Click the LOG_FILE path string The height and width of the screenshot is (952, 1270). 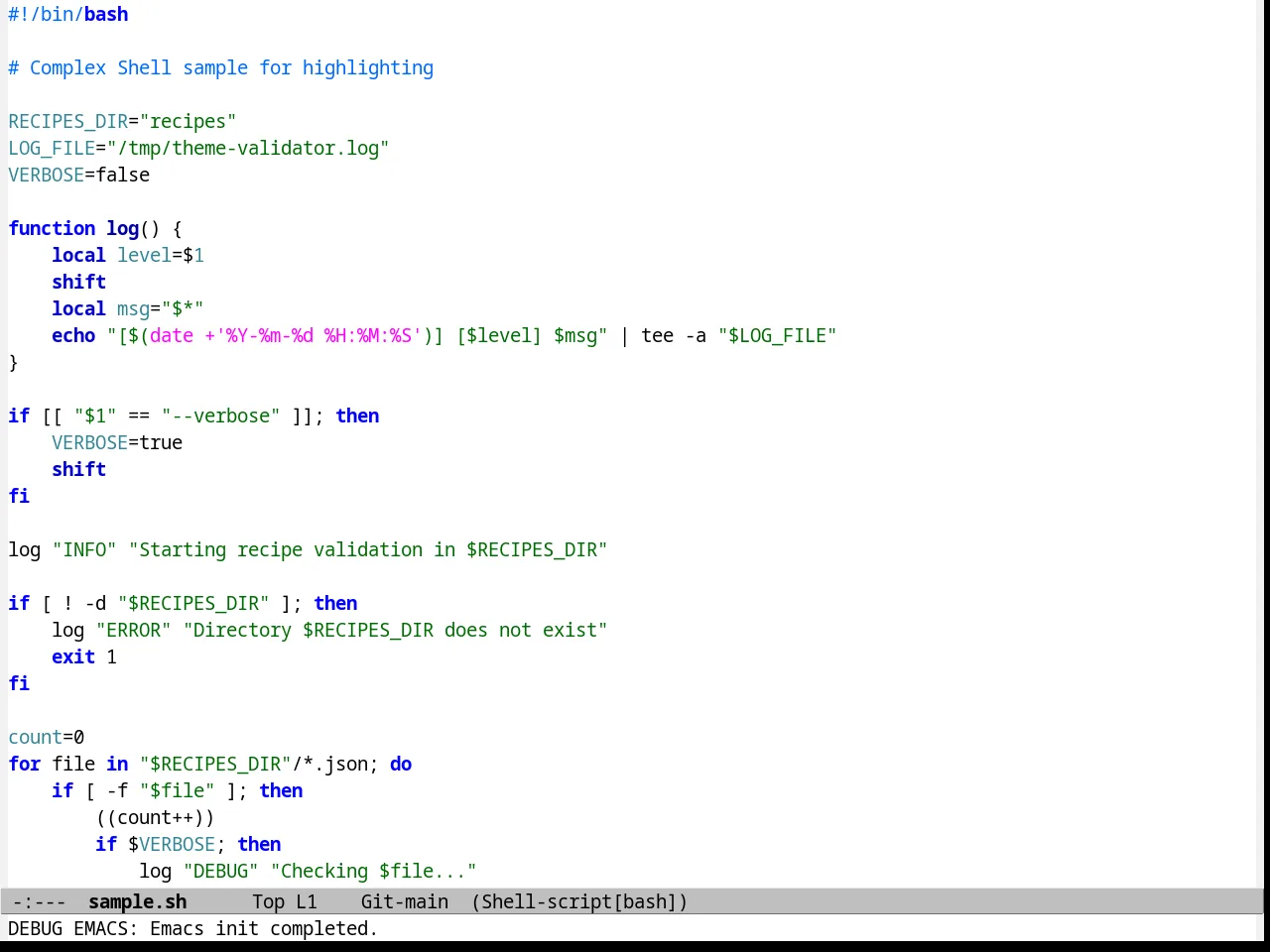click(x=248, y=148)
